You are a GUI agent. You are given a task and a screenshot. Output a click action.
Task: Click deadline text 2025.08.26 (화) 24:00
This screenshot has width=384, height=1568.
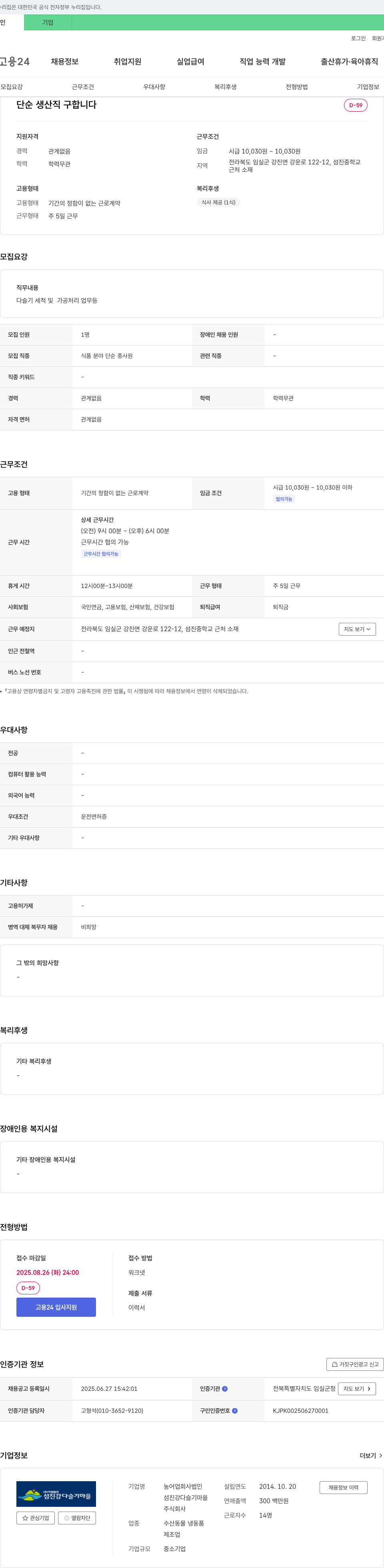48,1272
